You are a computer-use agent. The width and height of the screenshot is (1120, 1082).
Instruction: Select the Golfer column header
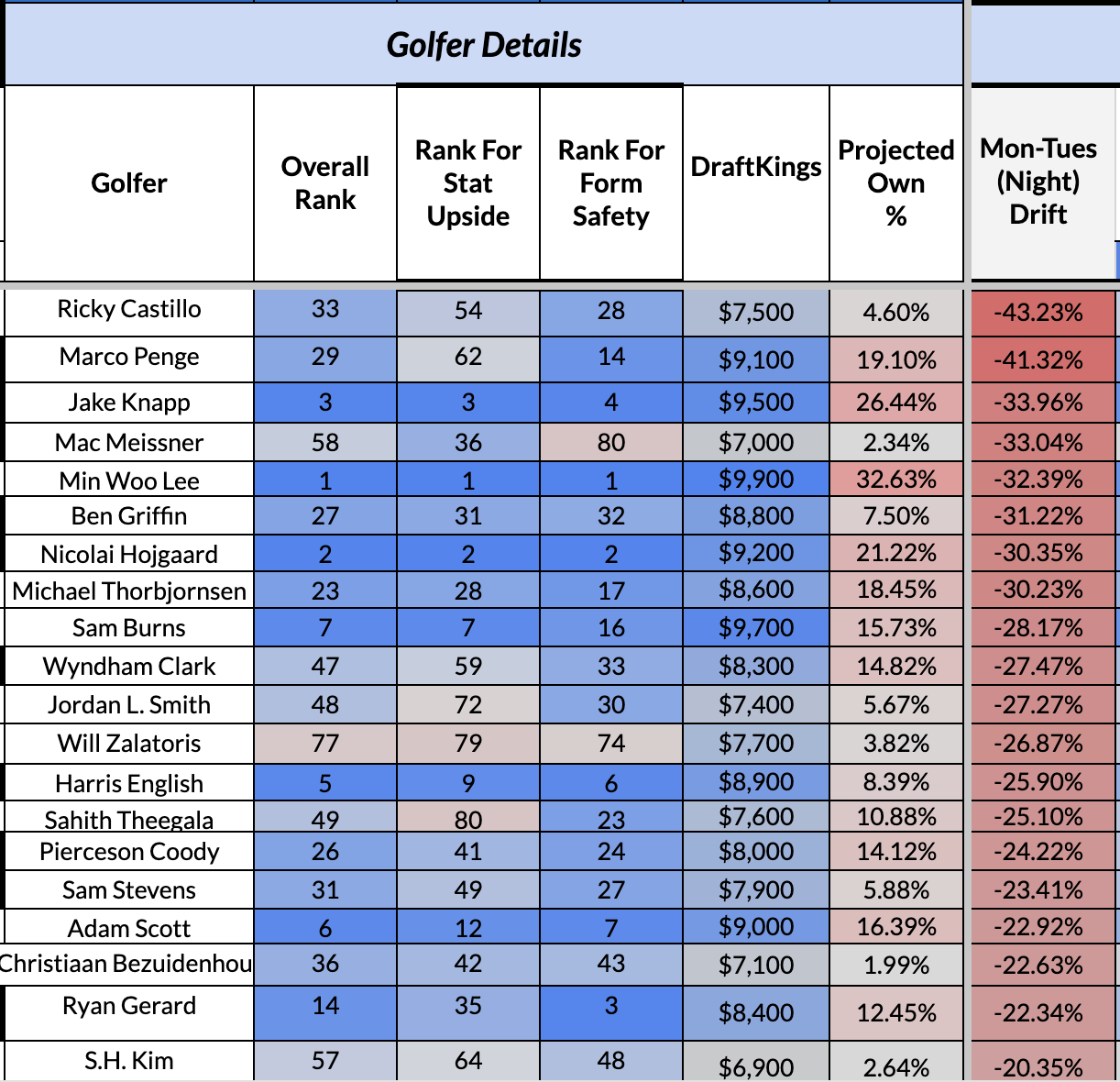(x=129, y=183)
